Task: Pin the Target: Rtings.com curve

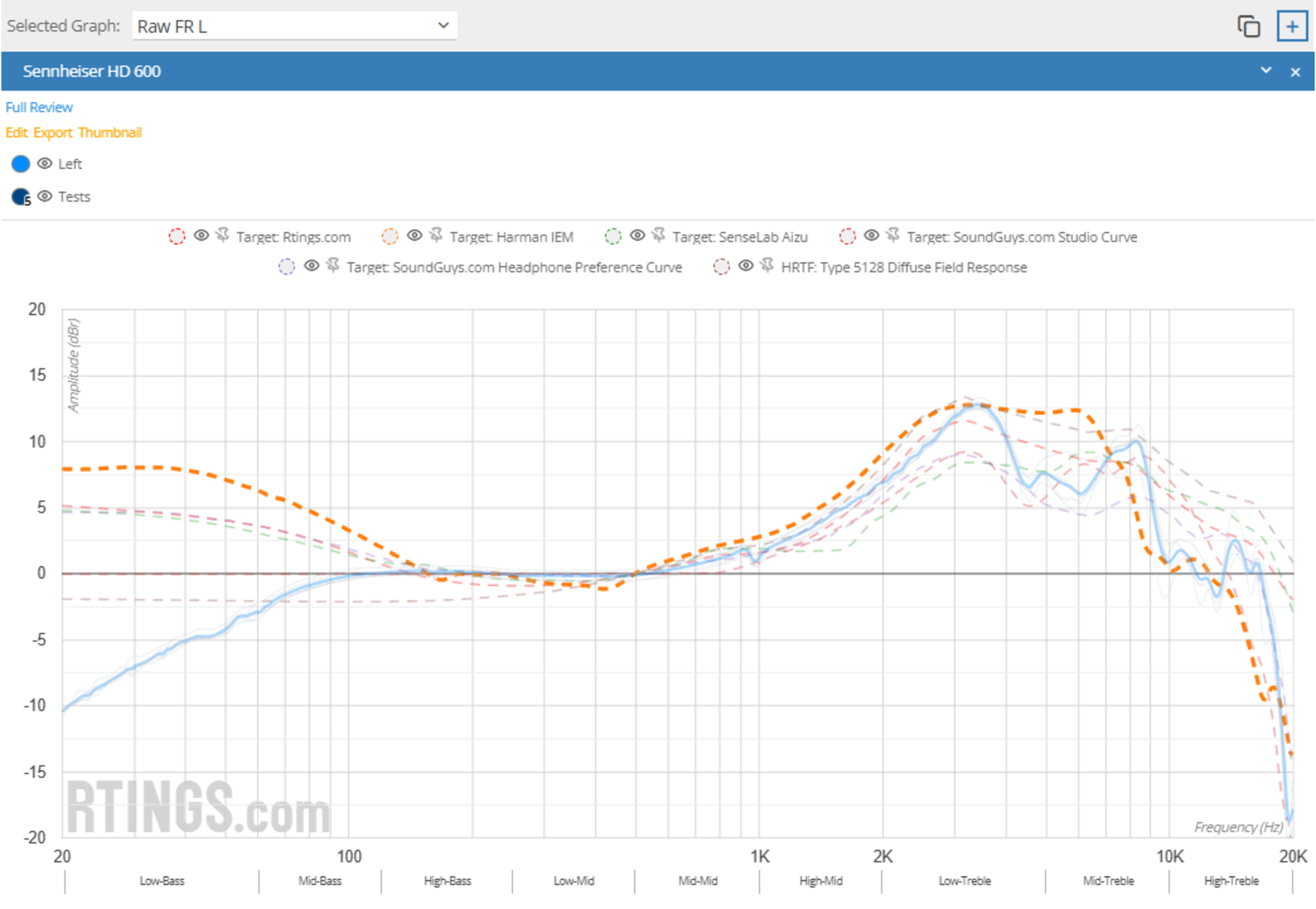Action: [223, 235]
